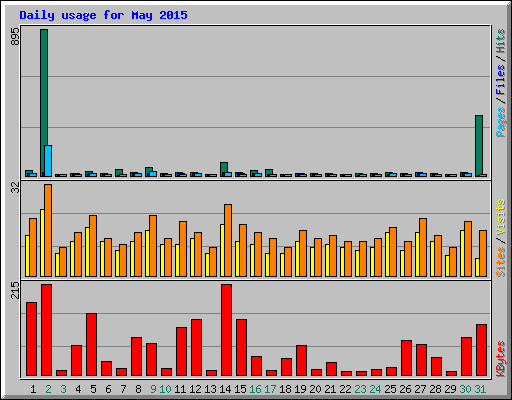Screen dimensions: 512x400
Task: Click day label 18 on the x-axis
Action: [x=285, y=389]
